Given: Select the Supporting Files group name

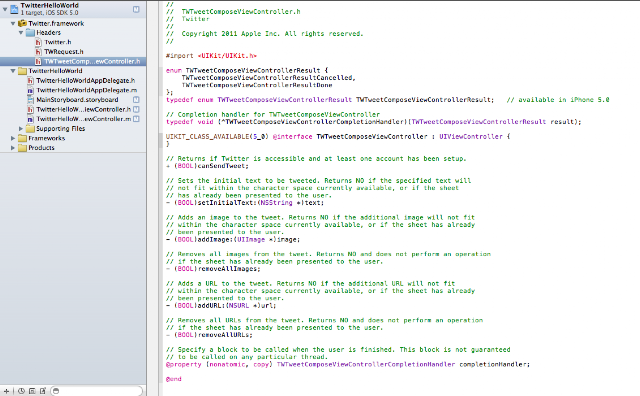Looking at the screenshot, I should [60, 129].
